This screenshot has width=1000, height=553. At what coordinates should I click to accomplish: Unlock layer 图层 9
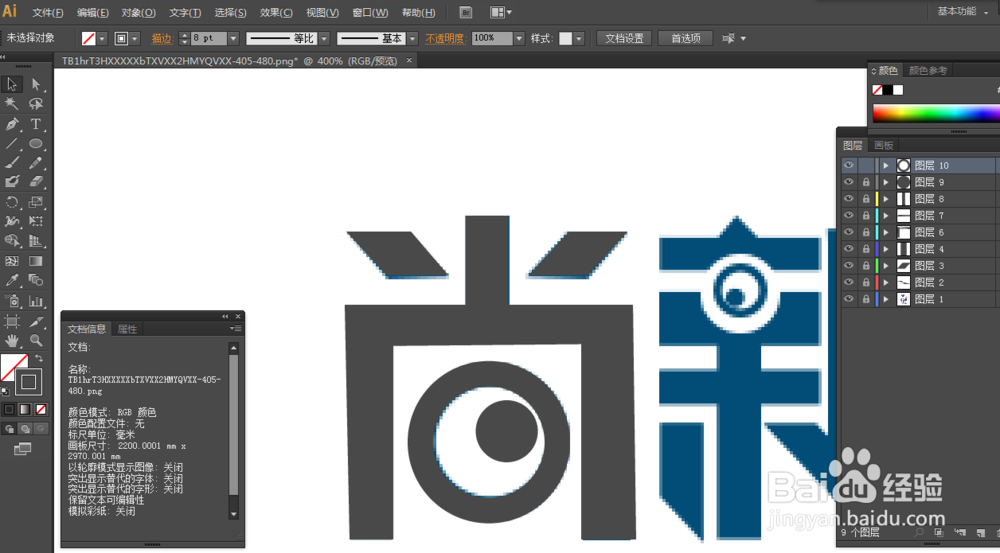coord(865,182)
